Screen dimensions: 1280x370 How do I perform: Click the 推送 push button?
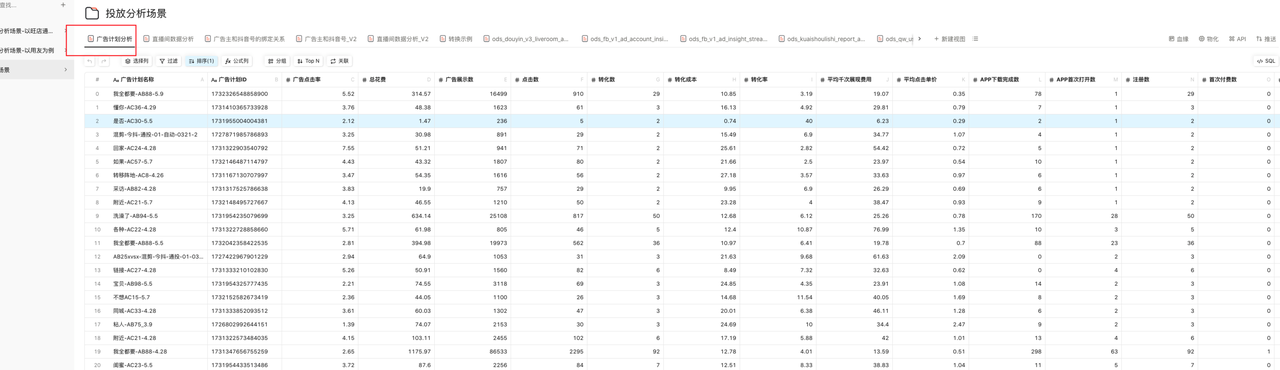point(1266,39)
